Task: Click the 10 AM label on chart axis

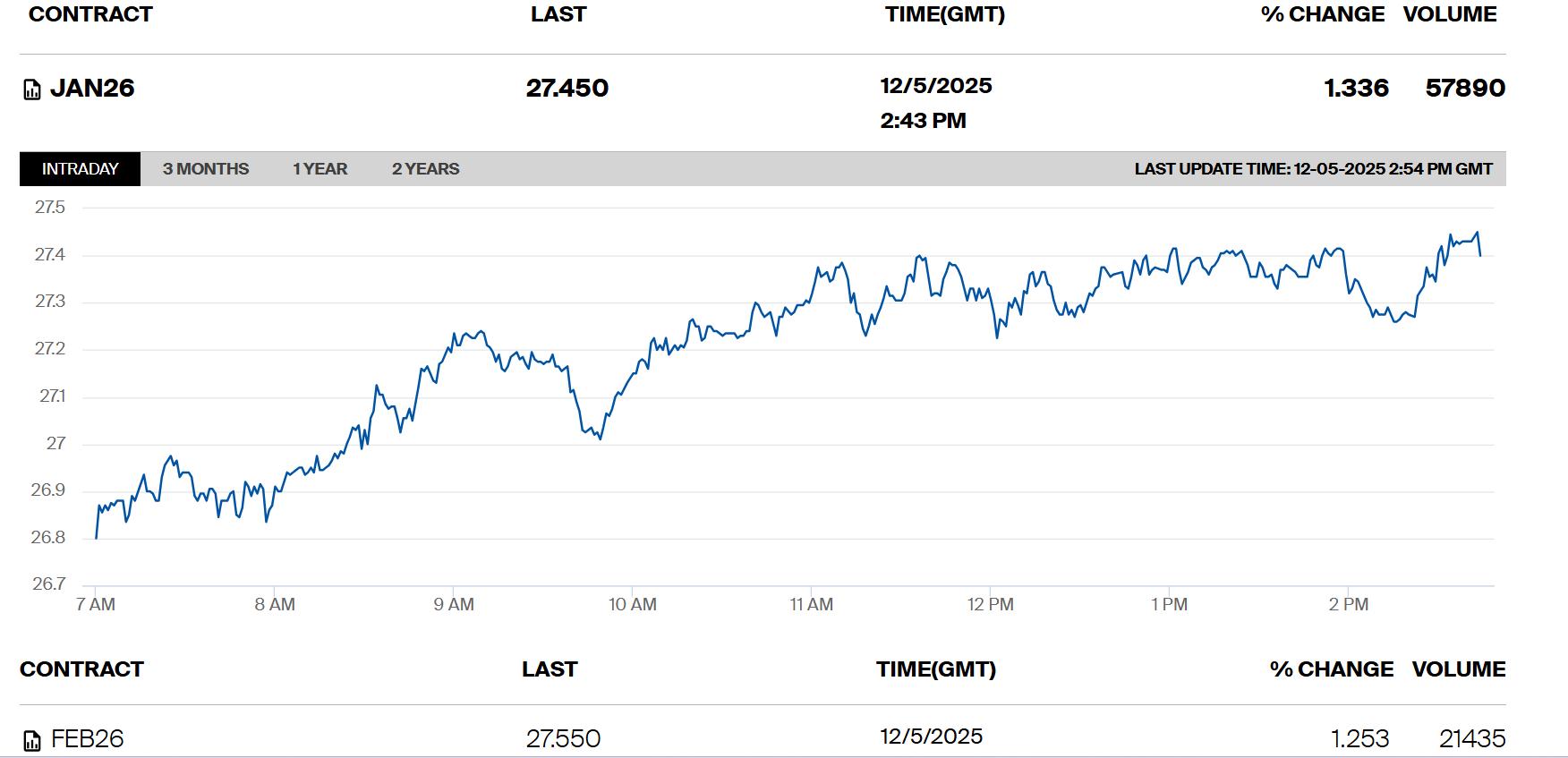Action: coord(632,604)
